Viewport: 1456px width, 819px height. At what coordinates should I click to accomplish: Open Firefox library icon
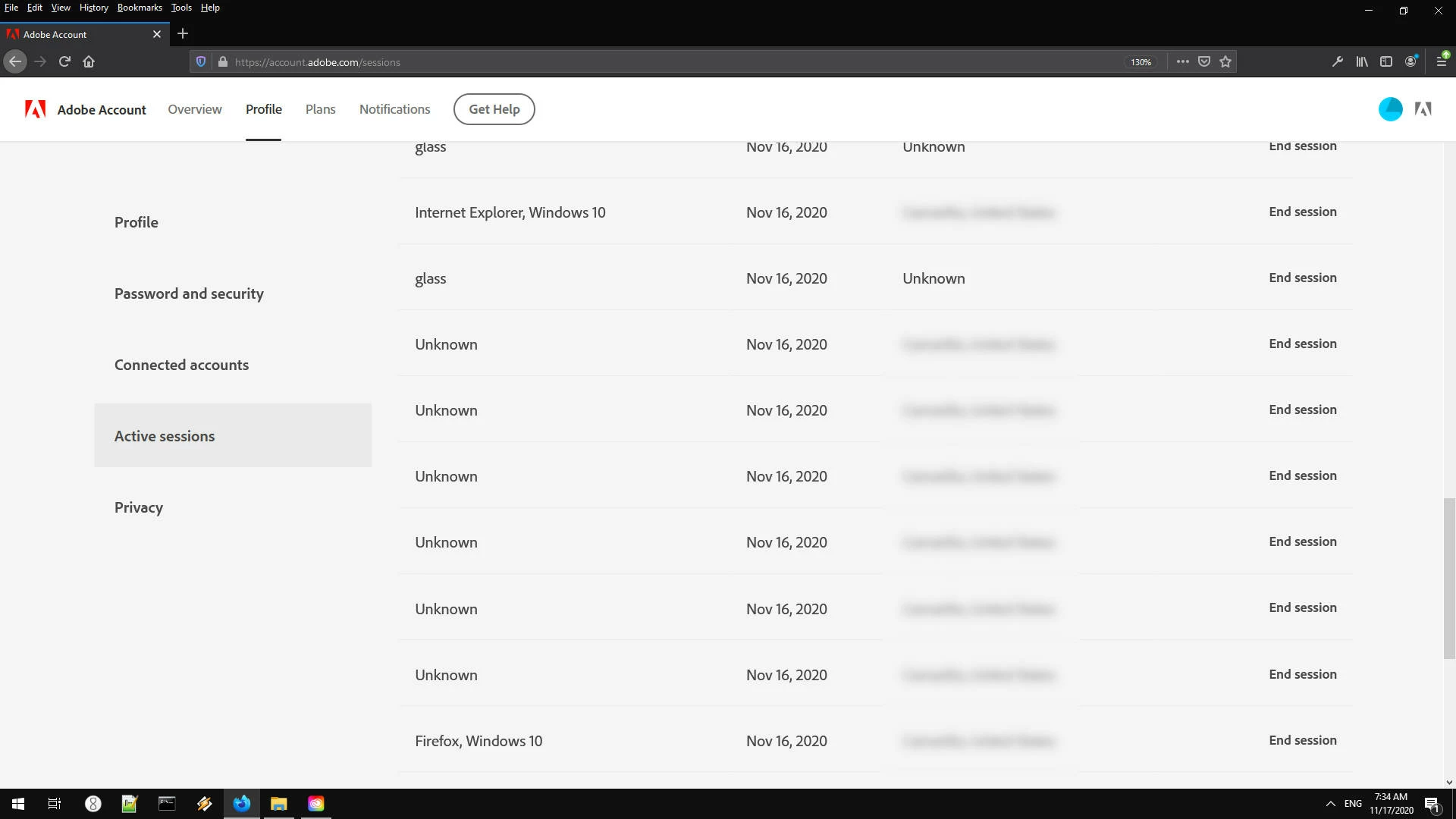1362,62
